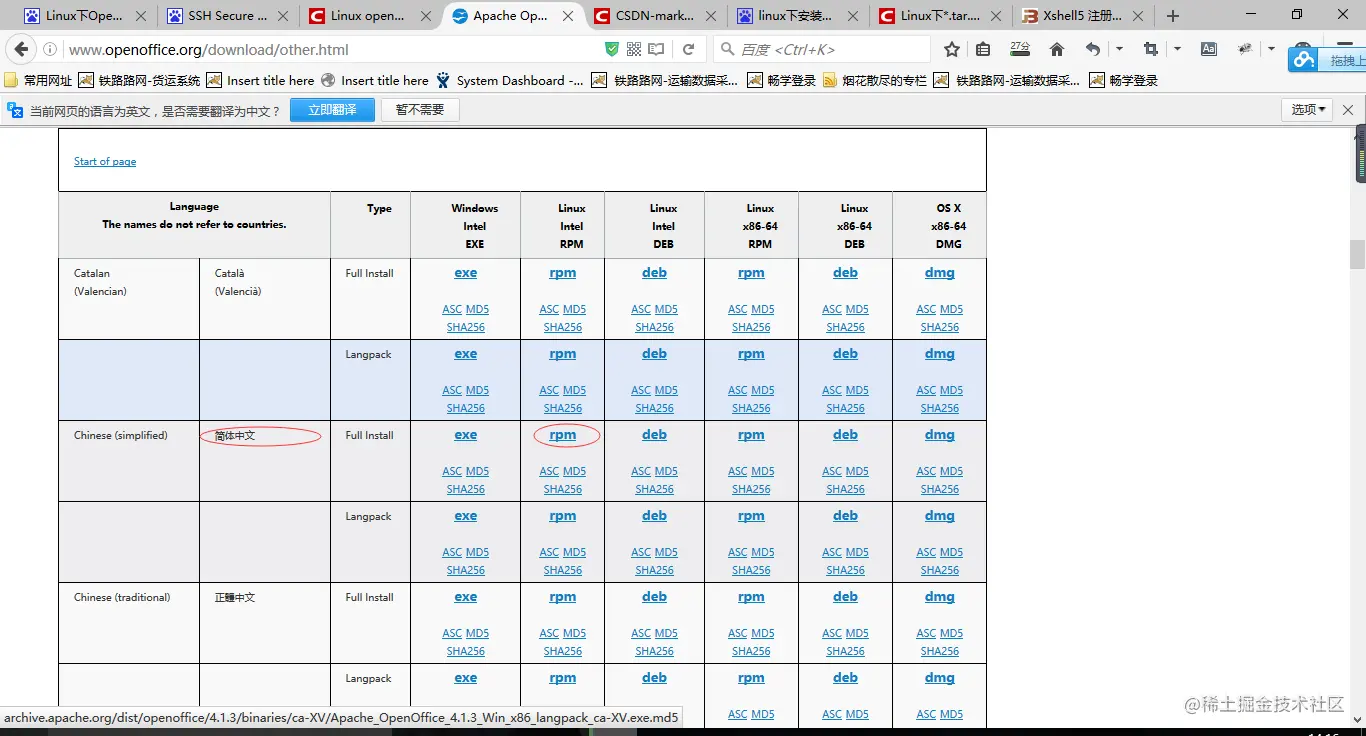Open the 选项 dropdown in translation bar

pos(1307,110)
